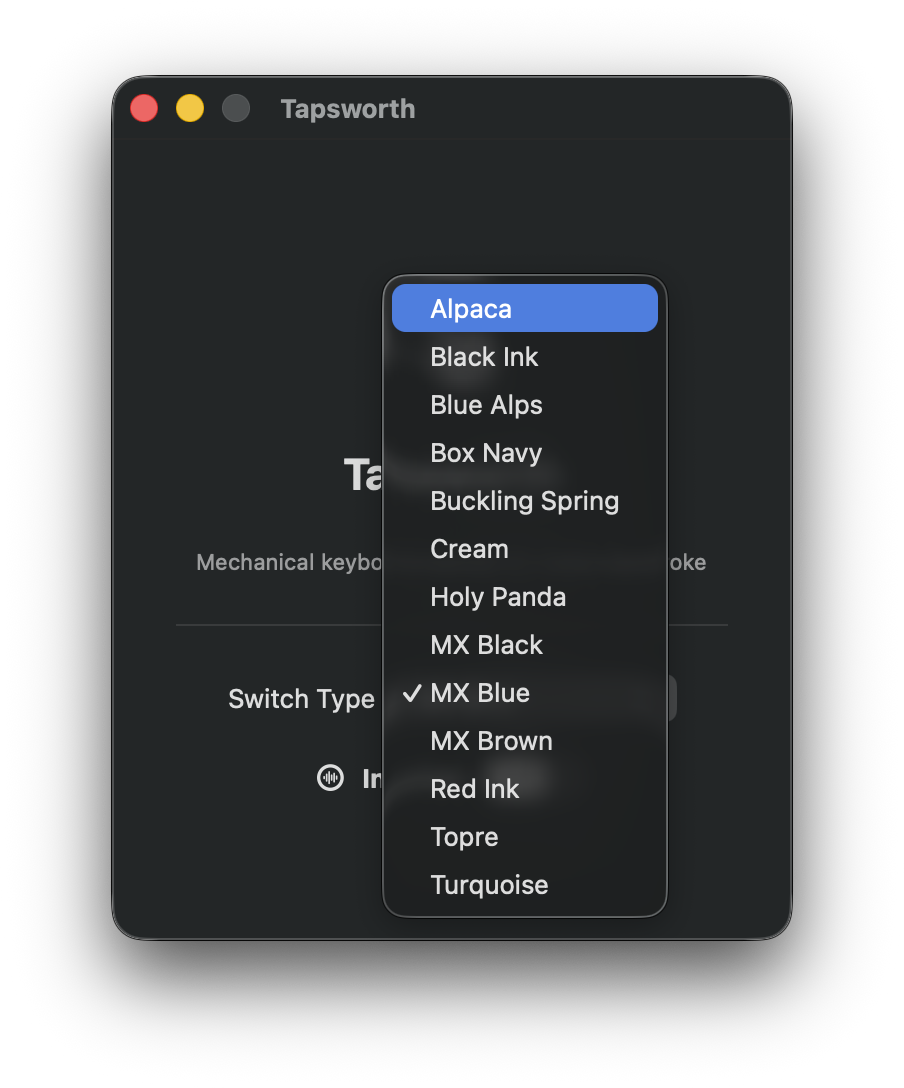Image resolution: width=904 pixels, height=1088 pixels.
Task: Pick Turquoise at the menu bottom
Action: [x=525, y=885]
